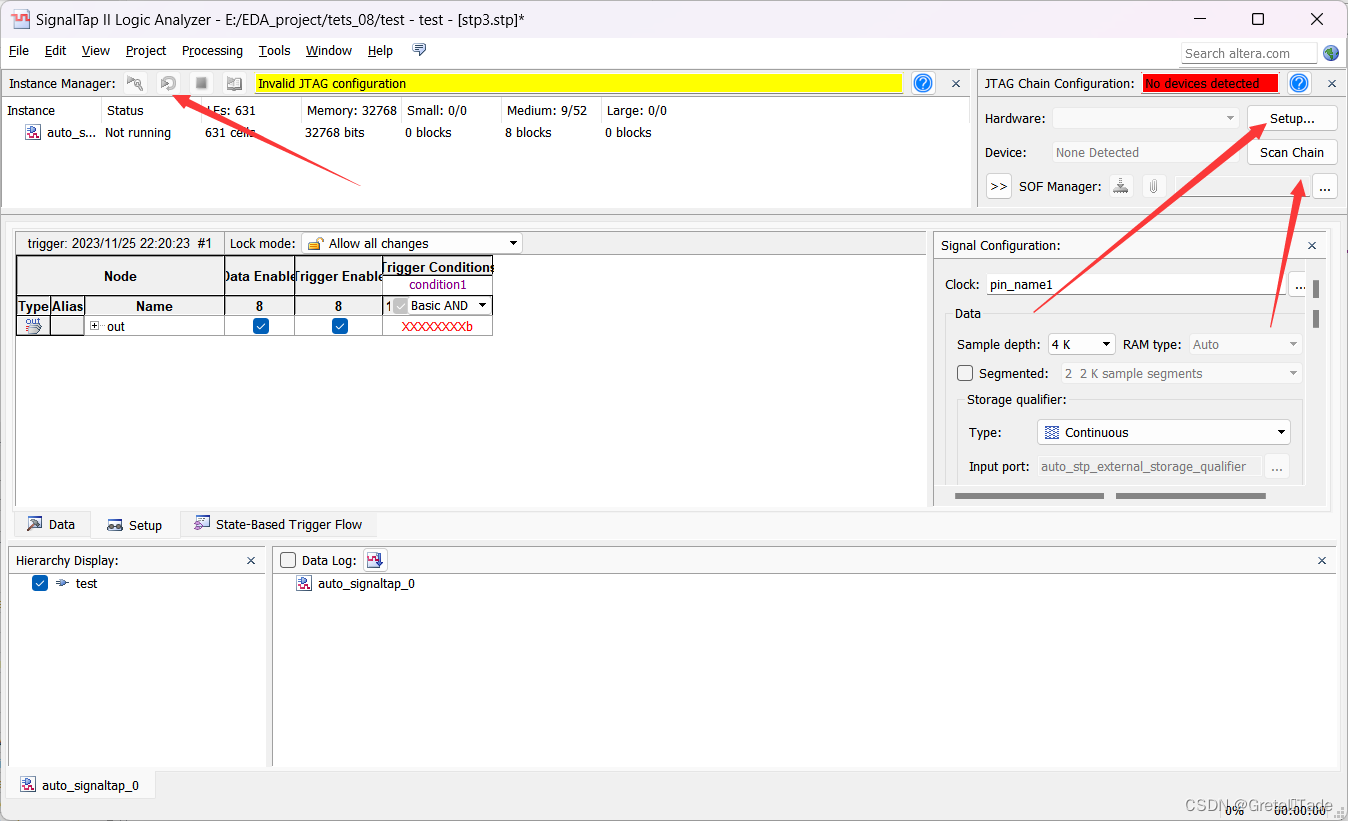Close the Instance Manager pane

click(956, 83)
